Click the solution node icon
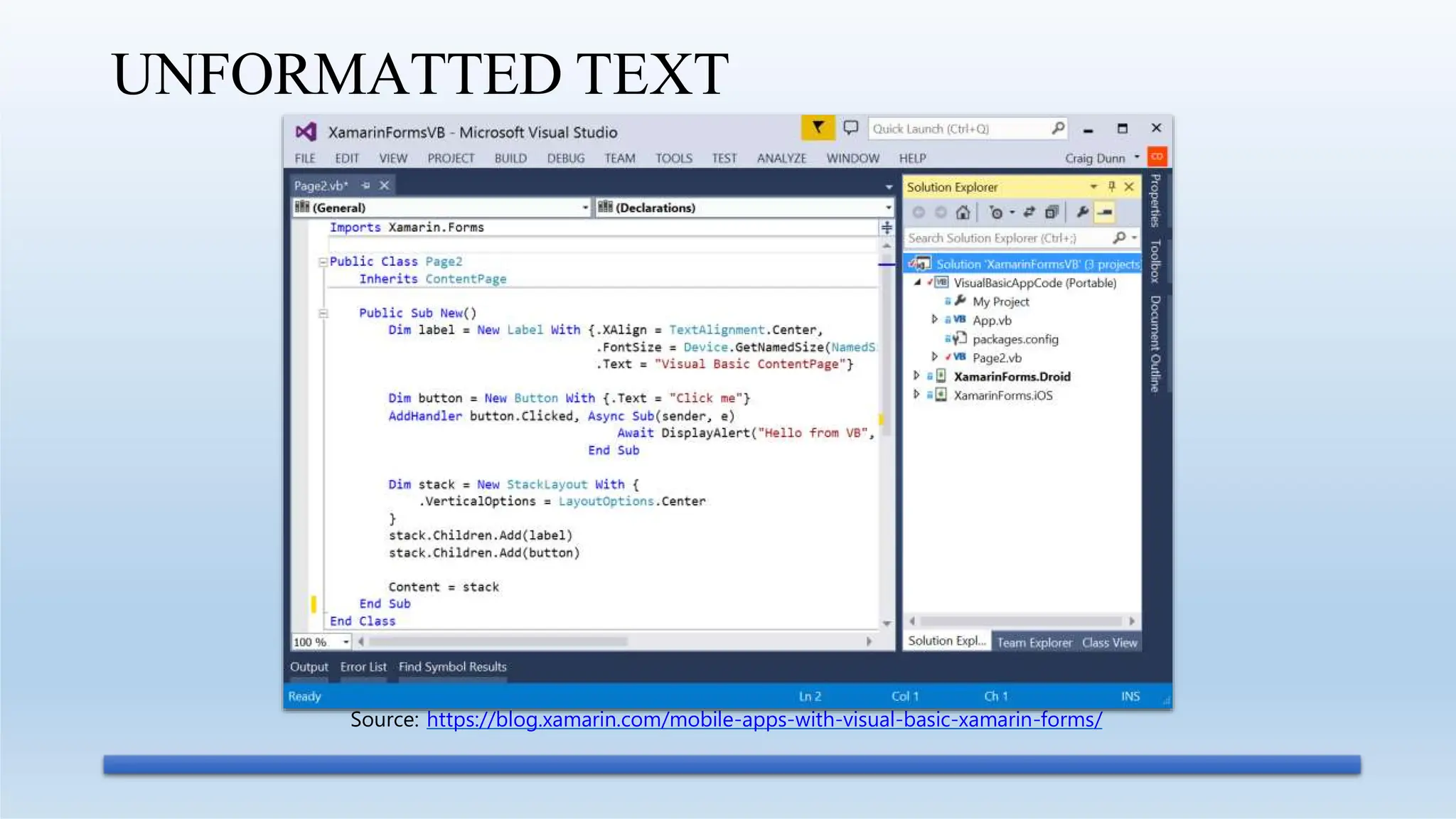The image size is (1456, 819). click(921, 264)
